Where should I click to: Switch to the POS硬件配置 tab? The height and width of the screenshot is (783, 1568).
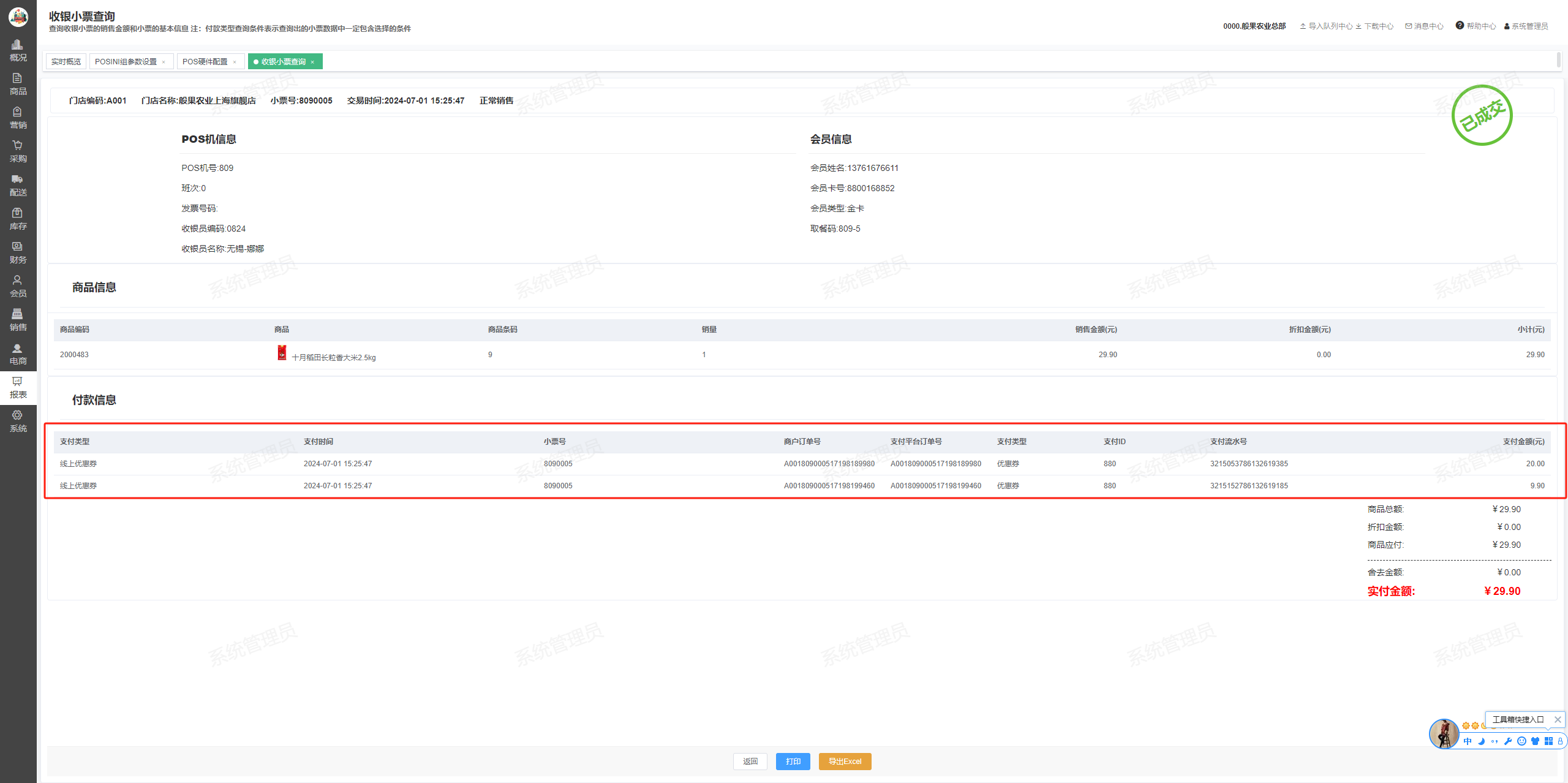[x=205, y=61]
